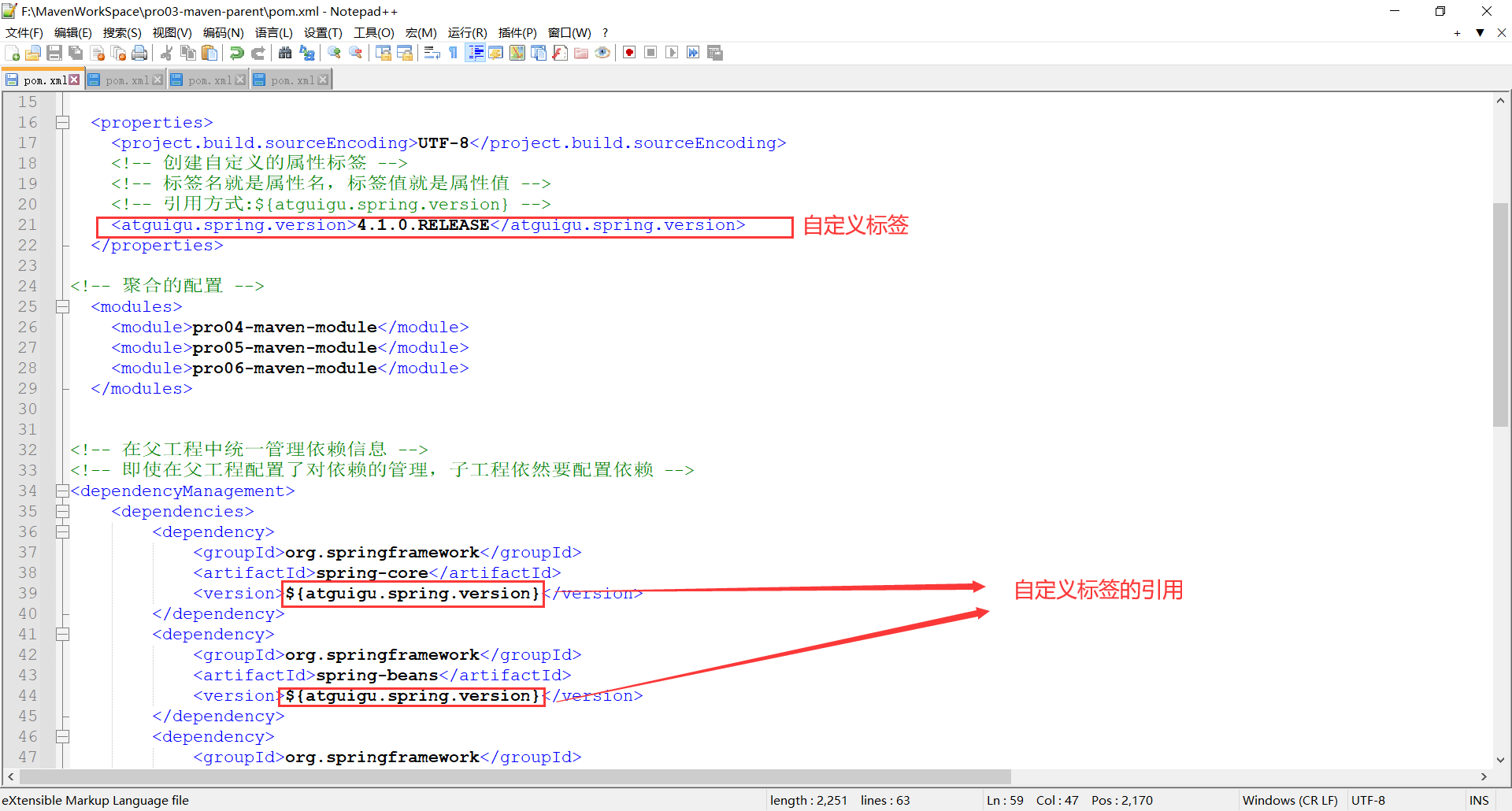Click the Redo toolbar icon
1512x811 pixels.
pos(258,53)
